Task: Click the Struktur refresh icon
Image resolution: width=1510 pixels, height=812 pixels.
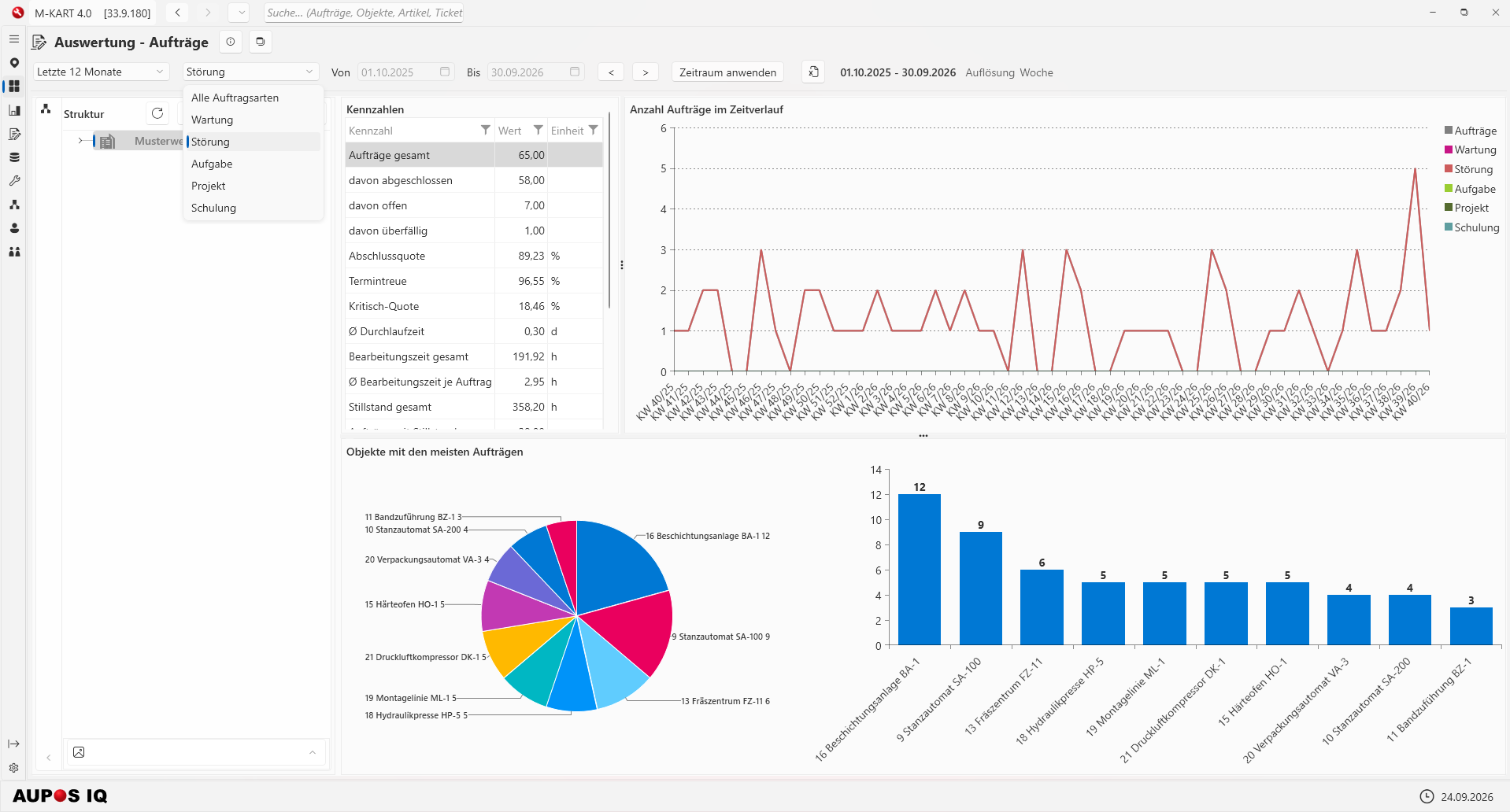Action: click(157, 113)
